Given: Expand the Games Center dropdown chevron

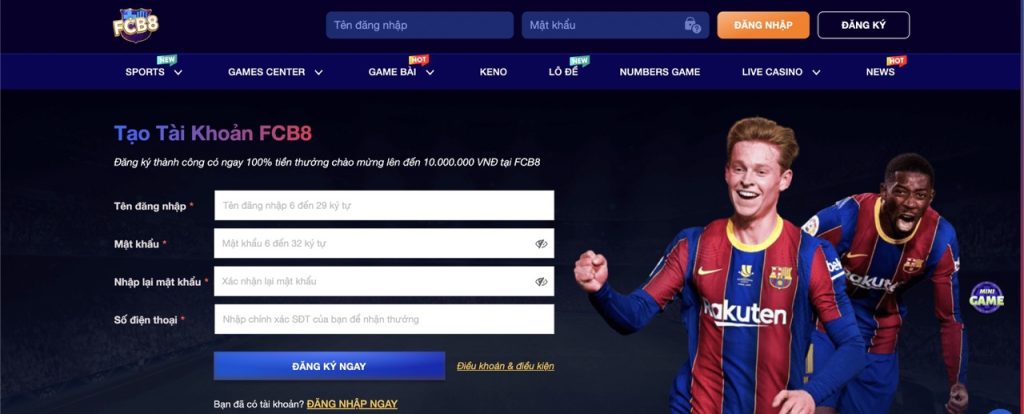Looking at the screenshot, I should 318,72.
